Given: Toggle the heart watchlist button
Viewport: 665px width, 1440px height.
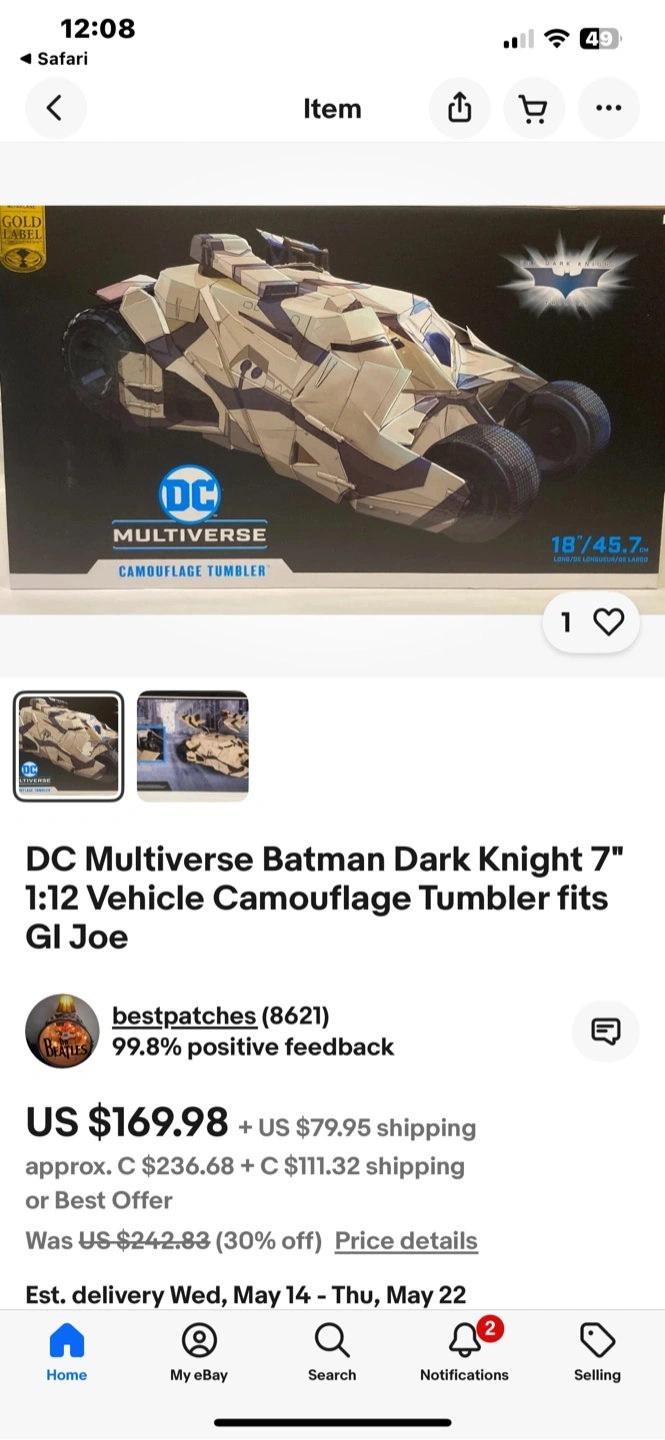Looking at the screenshot, I should (591, 622).
